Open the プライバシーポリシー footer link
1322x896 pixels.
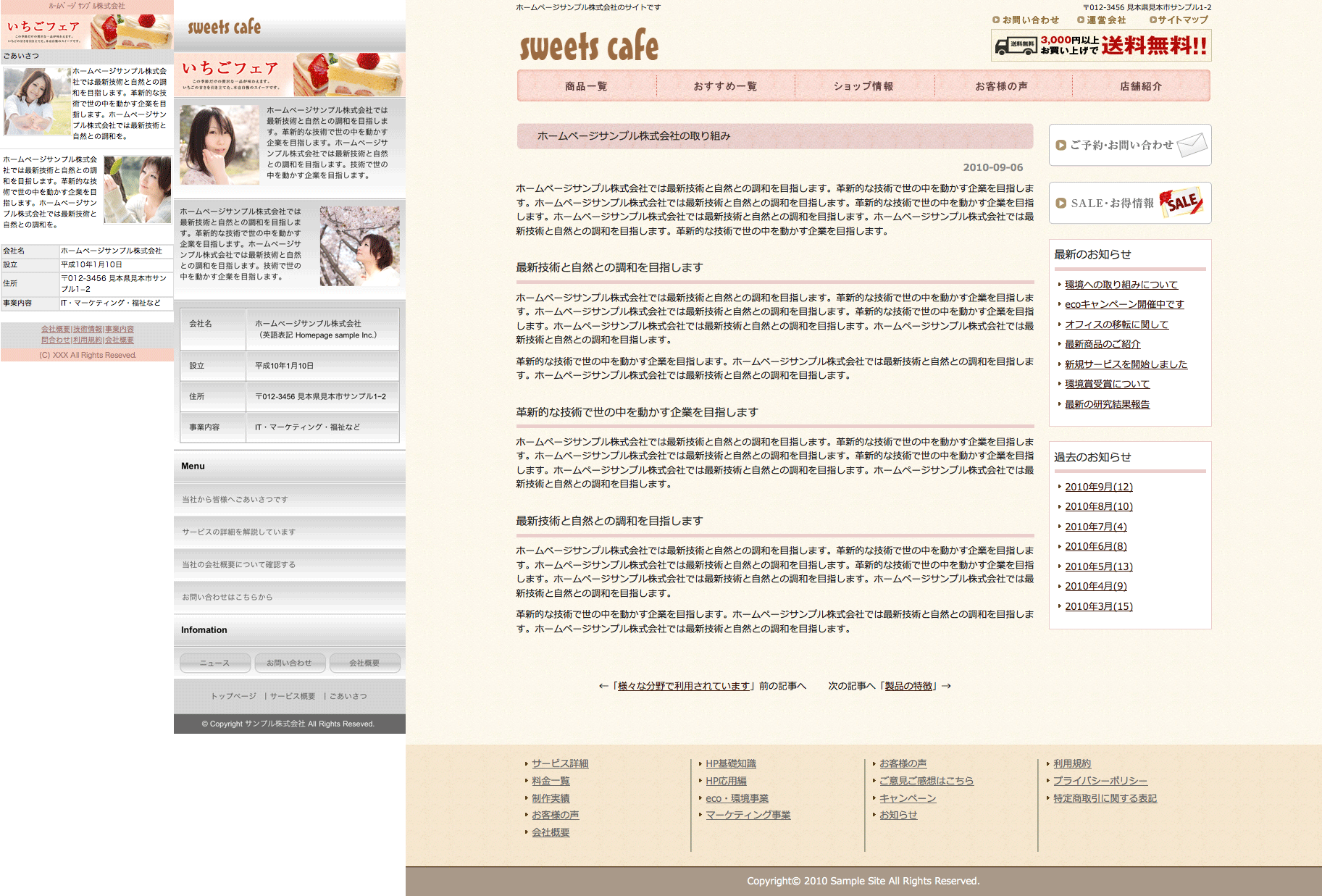tap(1100, 781)
